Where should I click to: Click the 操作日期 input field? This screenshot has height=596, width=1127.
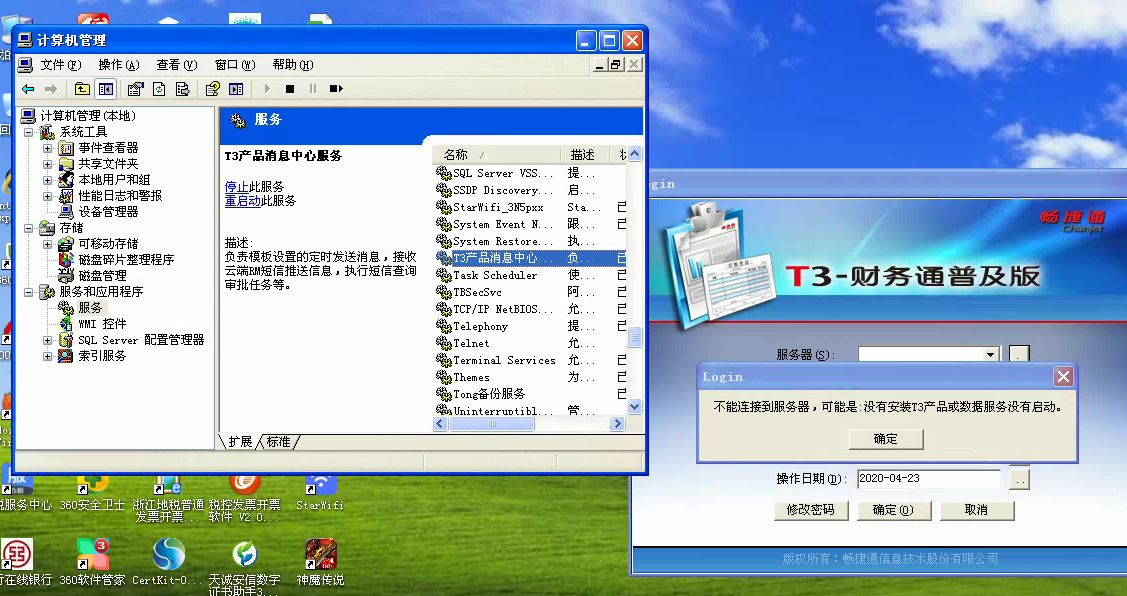pyautogui.click(x=929, y=479)
